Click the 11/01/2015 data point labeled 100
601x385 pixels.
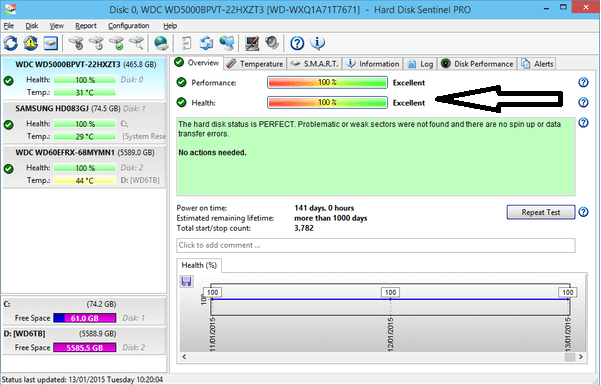click(212, 293)
